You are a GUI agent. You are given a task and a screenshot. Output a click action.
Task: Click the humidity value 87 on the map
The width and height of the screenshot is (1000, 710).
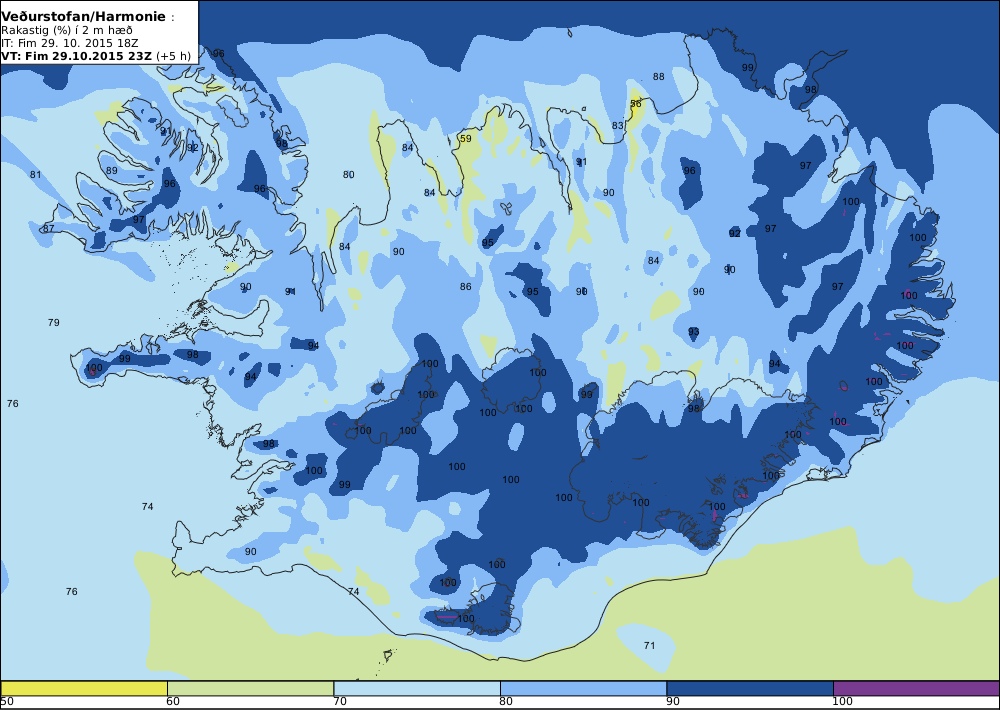[x=48, y=228]
